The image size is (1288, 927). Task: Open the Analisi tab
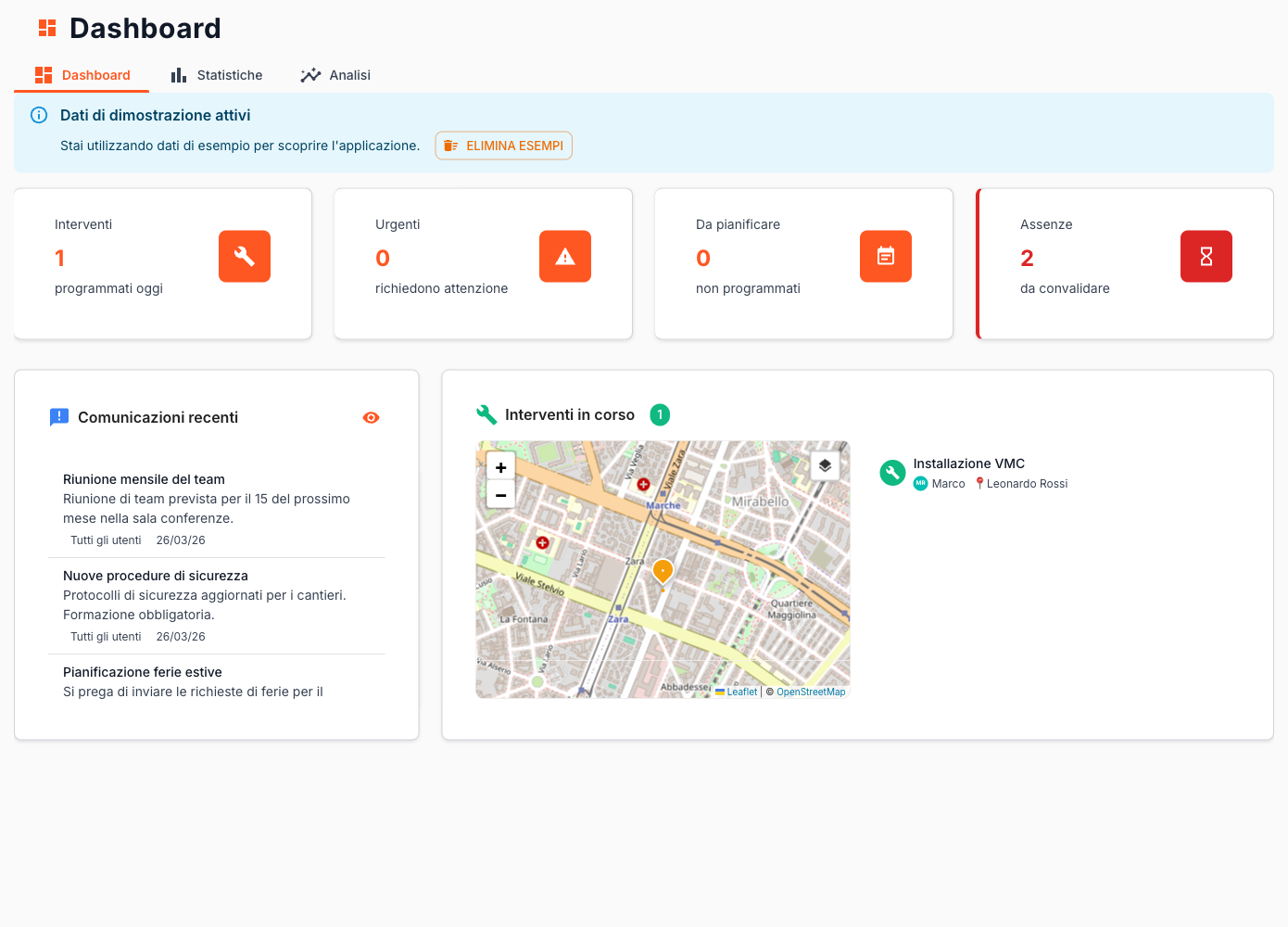335,75
